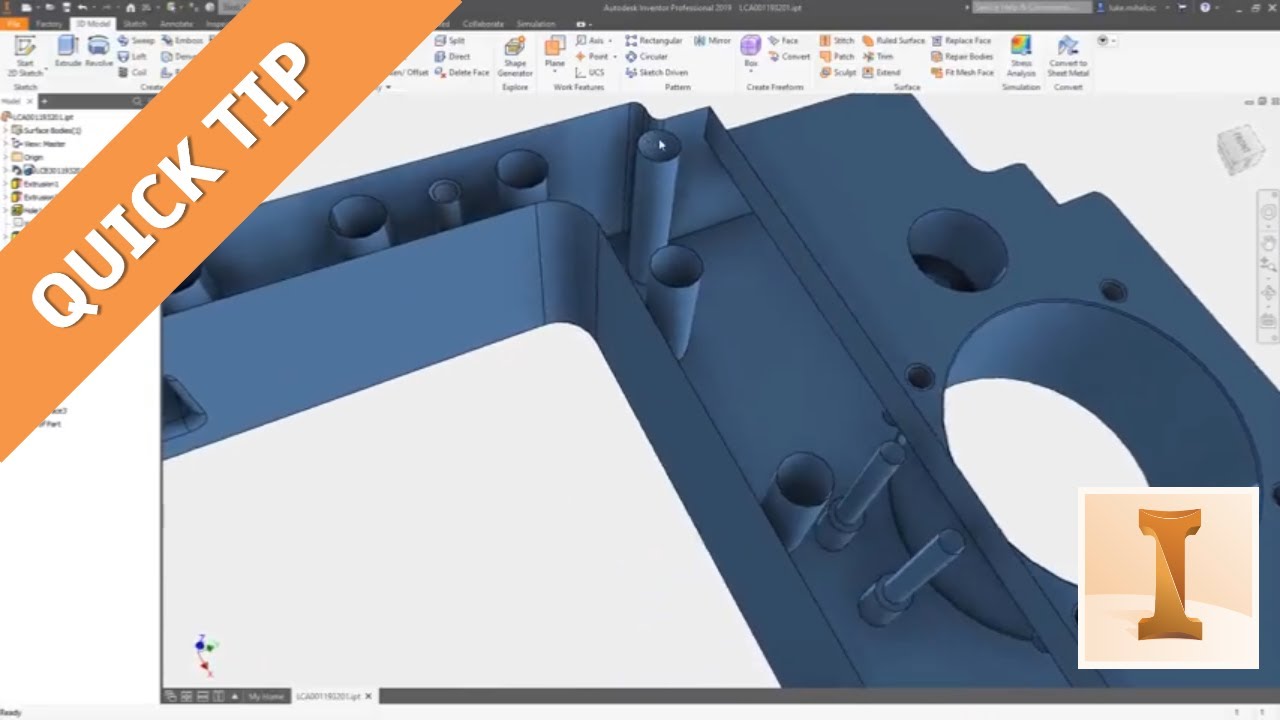Screen dimensions: 1280x720
Task: Click the Ruled Surface tool
Action: click(893, 41)
